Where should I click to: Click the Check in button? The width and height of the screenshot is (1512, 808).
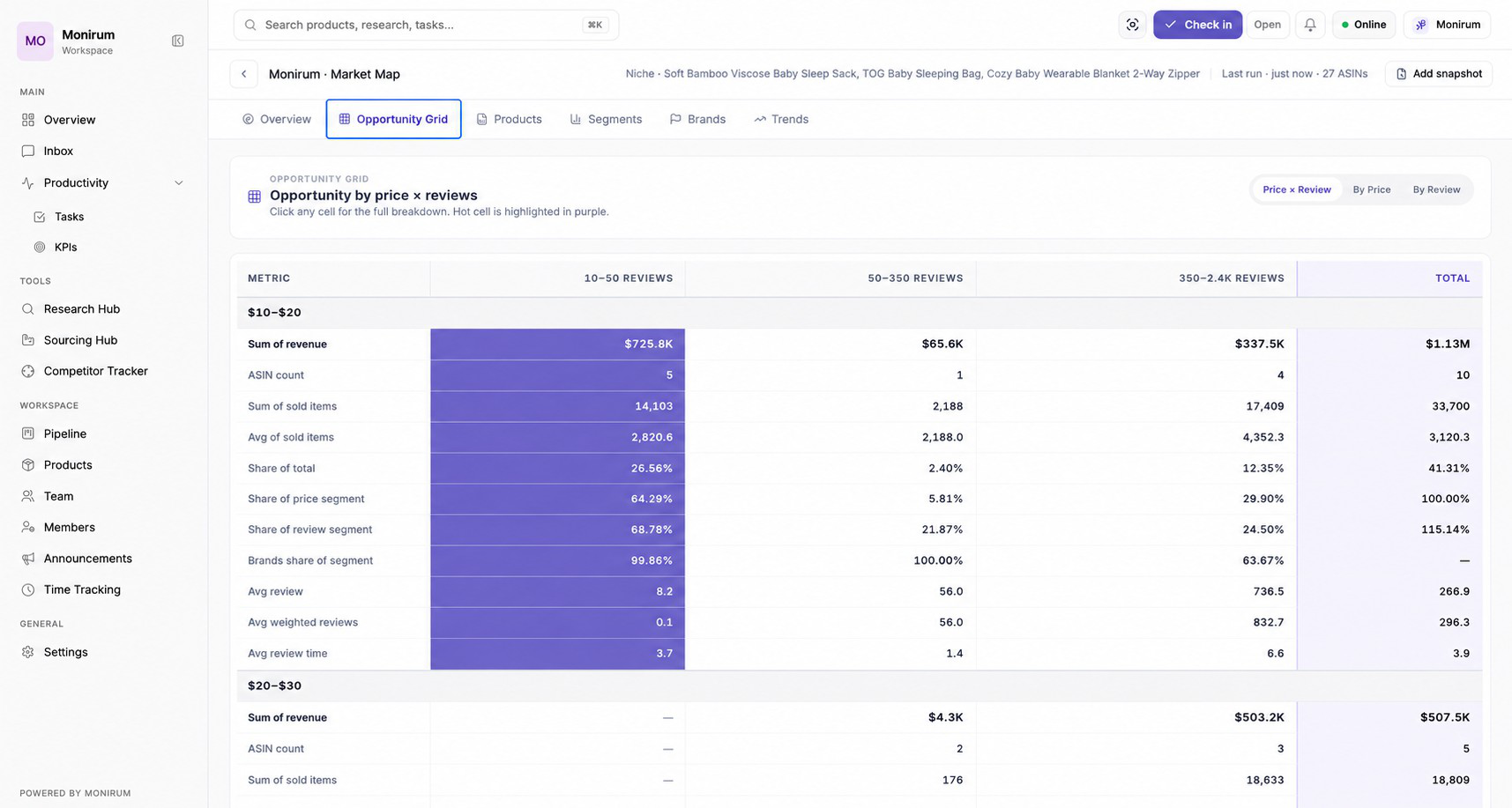(1197, 25)
